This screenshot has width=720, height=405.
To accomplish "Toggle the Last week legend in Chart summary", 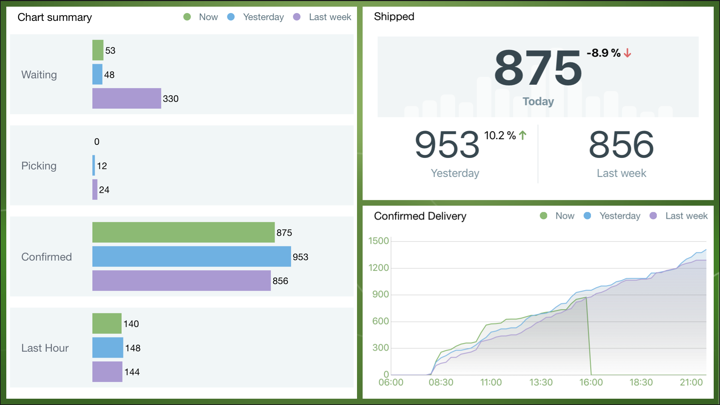I will (322, 17).
